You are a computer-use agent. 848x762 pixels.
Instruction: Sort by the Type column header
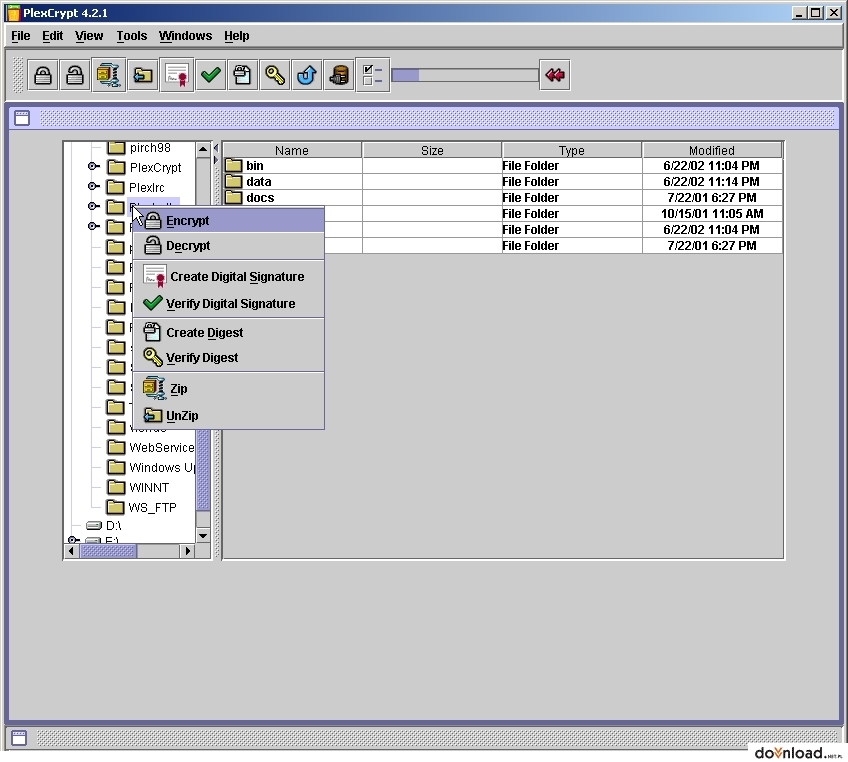[x=572, y=150]
